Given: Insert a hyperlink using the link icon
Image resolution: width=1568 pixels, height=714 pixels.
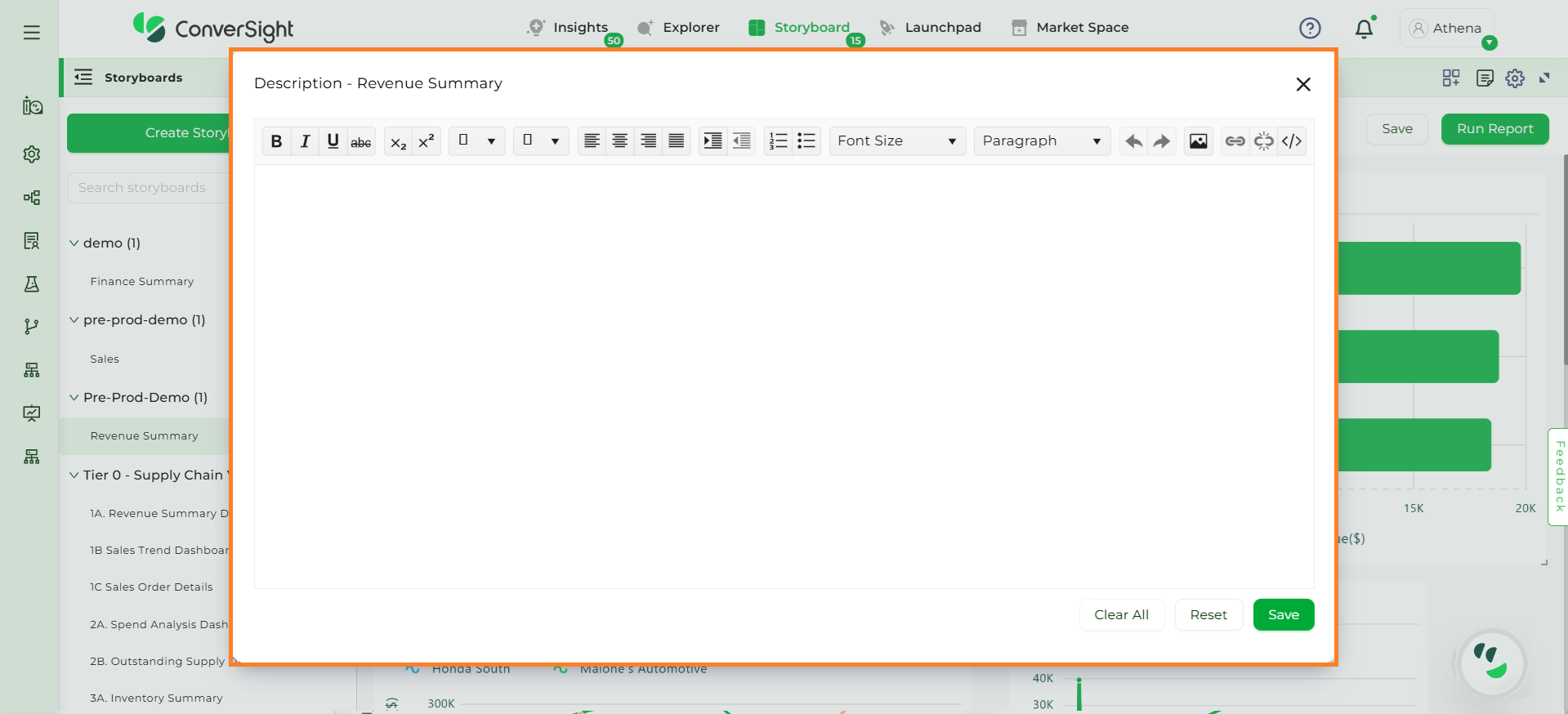Looking at the screenshot, I should tap(1235, 141).
